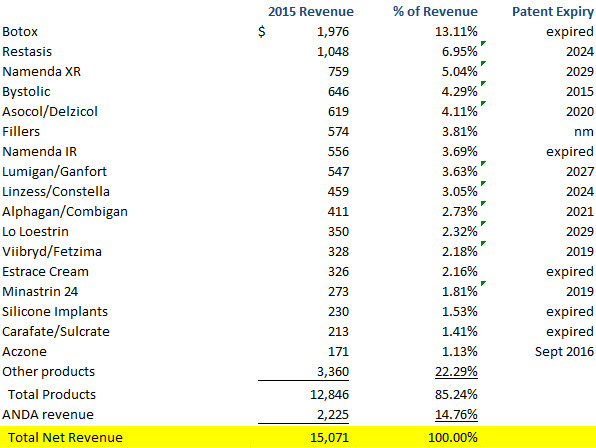Click the green triangle next to 5.04%
This screenshot has height=448, width=596.
click(483, 63)
